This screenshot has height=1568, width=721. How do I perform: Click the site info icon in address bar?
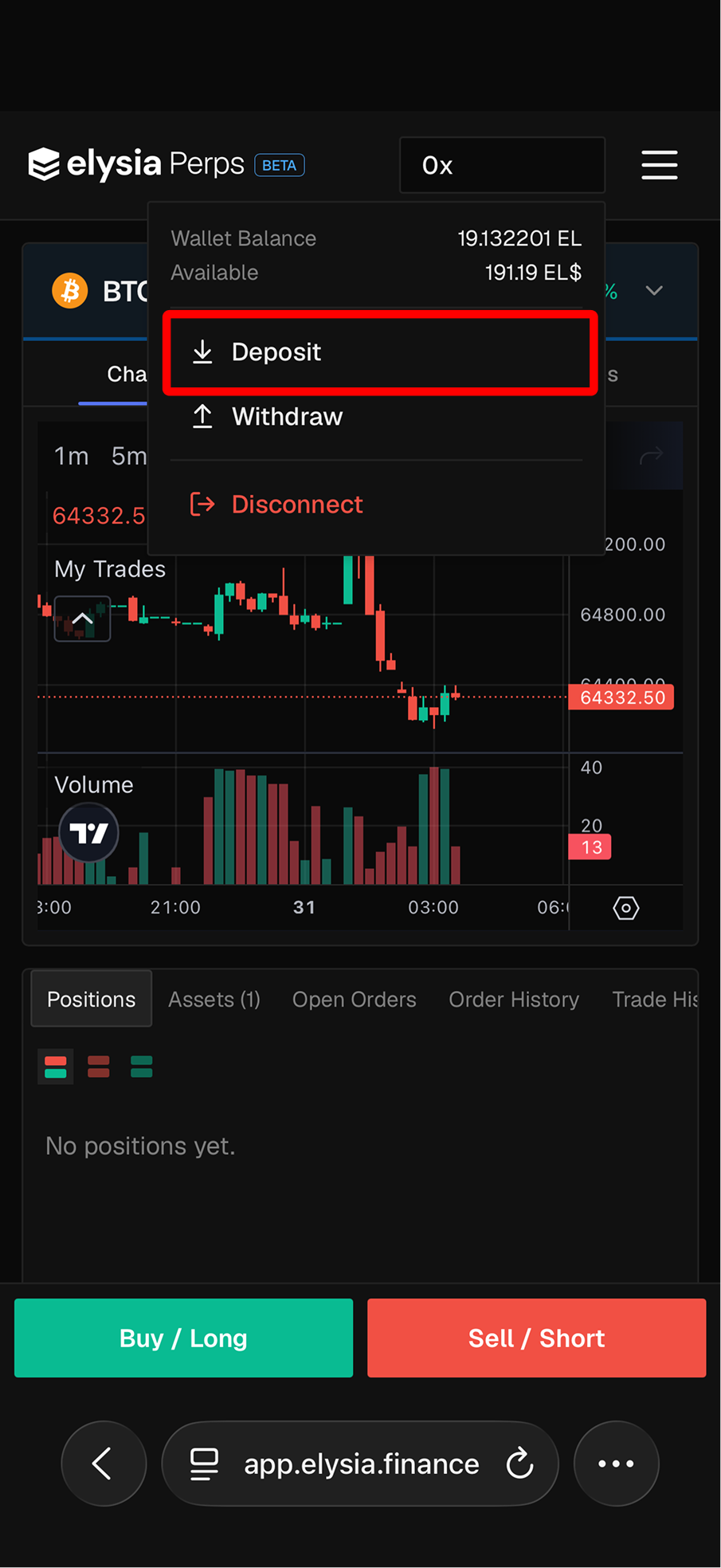coord(204,1464)
